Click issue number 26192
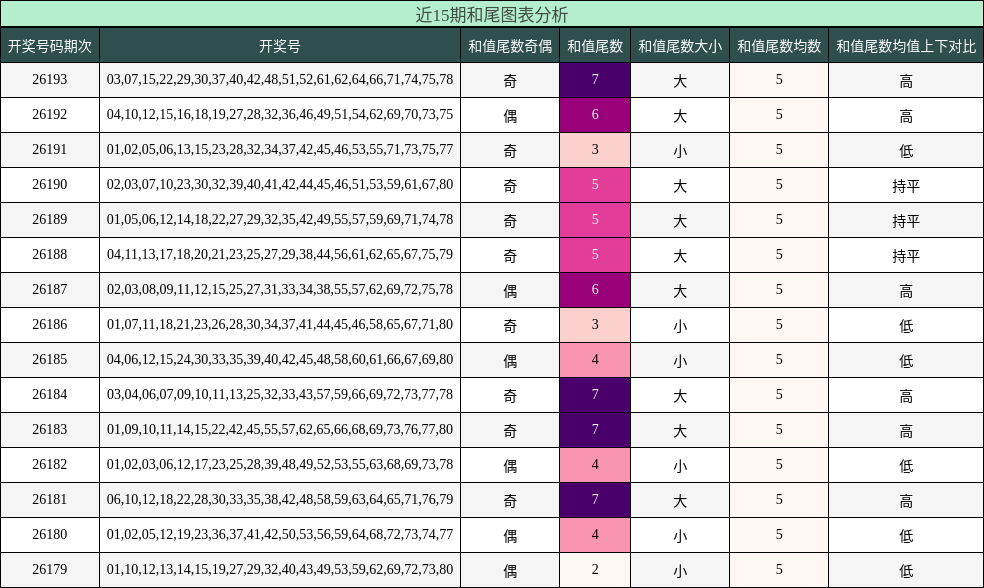The height and width of the screenshot is (588, 984). (50, 115)
